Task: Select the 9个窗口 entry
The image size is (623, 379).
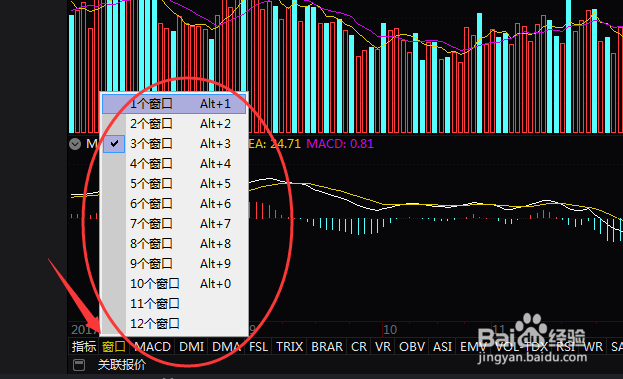Action: (x=174, y=264)
